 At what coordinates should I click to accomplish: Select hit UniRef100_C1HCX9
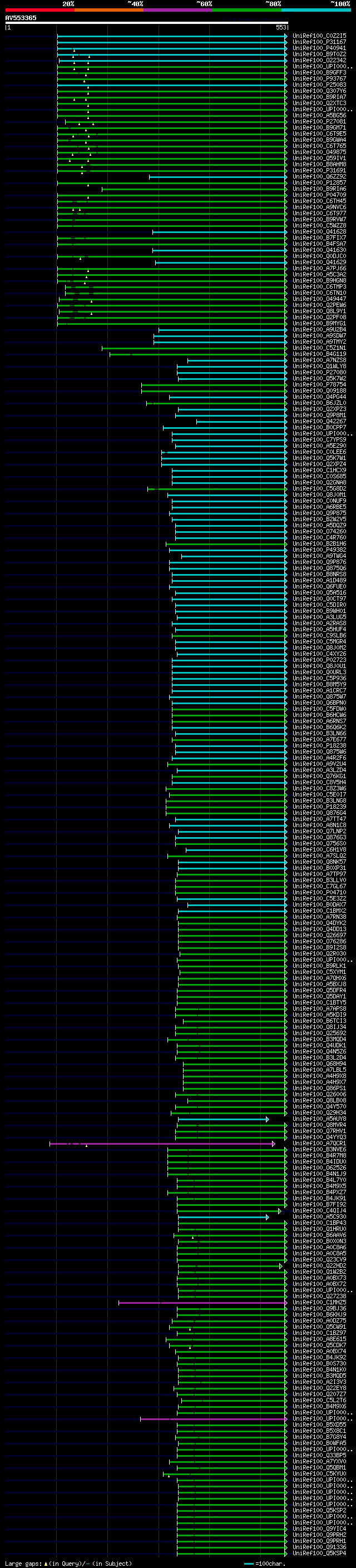(x=319, y=470)
